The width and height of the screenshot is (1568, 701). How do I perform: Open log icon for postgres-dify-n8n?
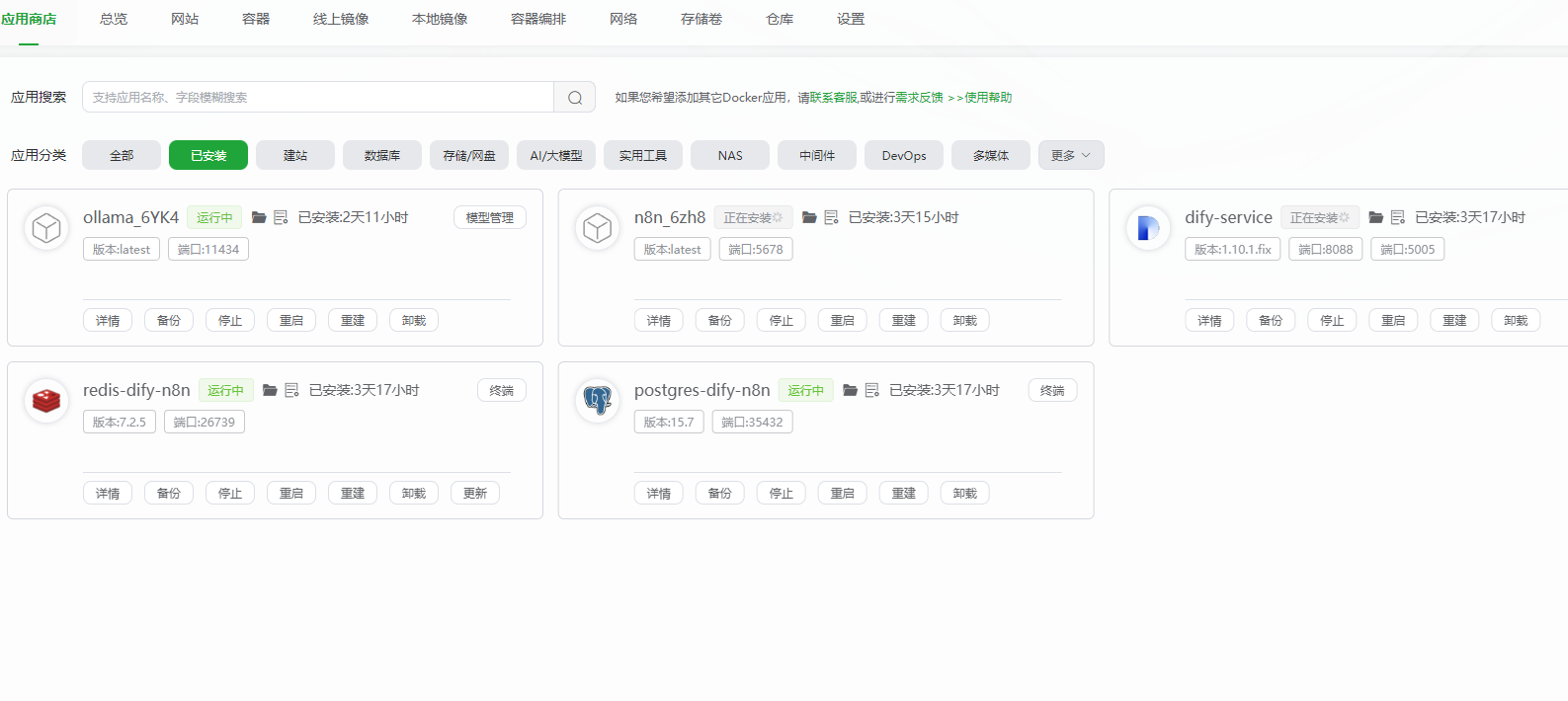pyautogui.click(x=871, y=390)
